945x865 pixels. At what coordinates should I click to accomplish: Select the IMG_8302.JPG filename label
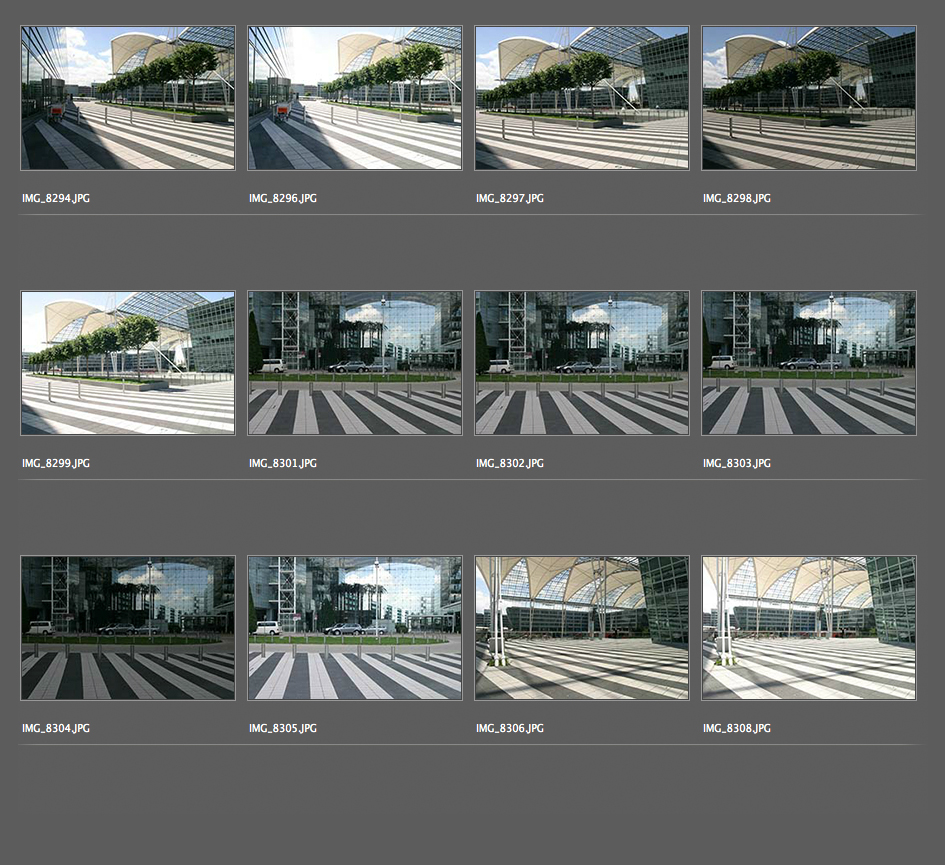pyautogui.click(x=510, y=464)
